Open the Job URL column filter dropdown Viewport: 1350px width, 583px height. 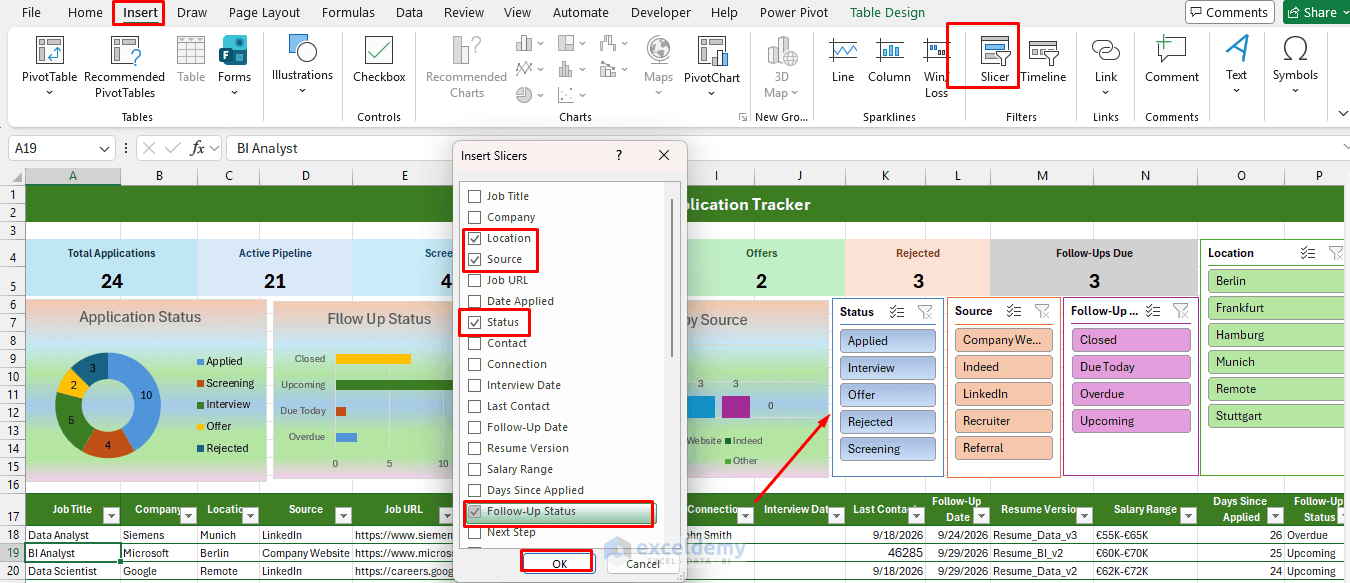pyautogui.click(x=447, y=516)
